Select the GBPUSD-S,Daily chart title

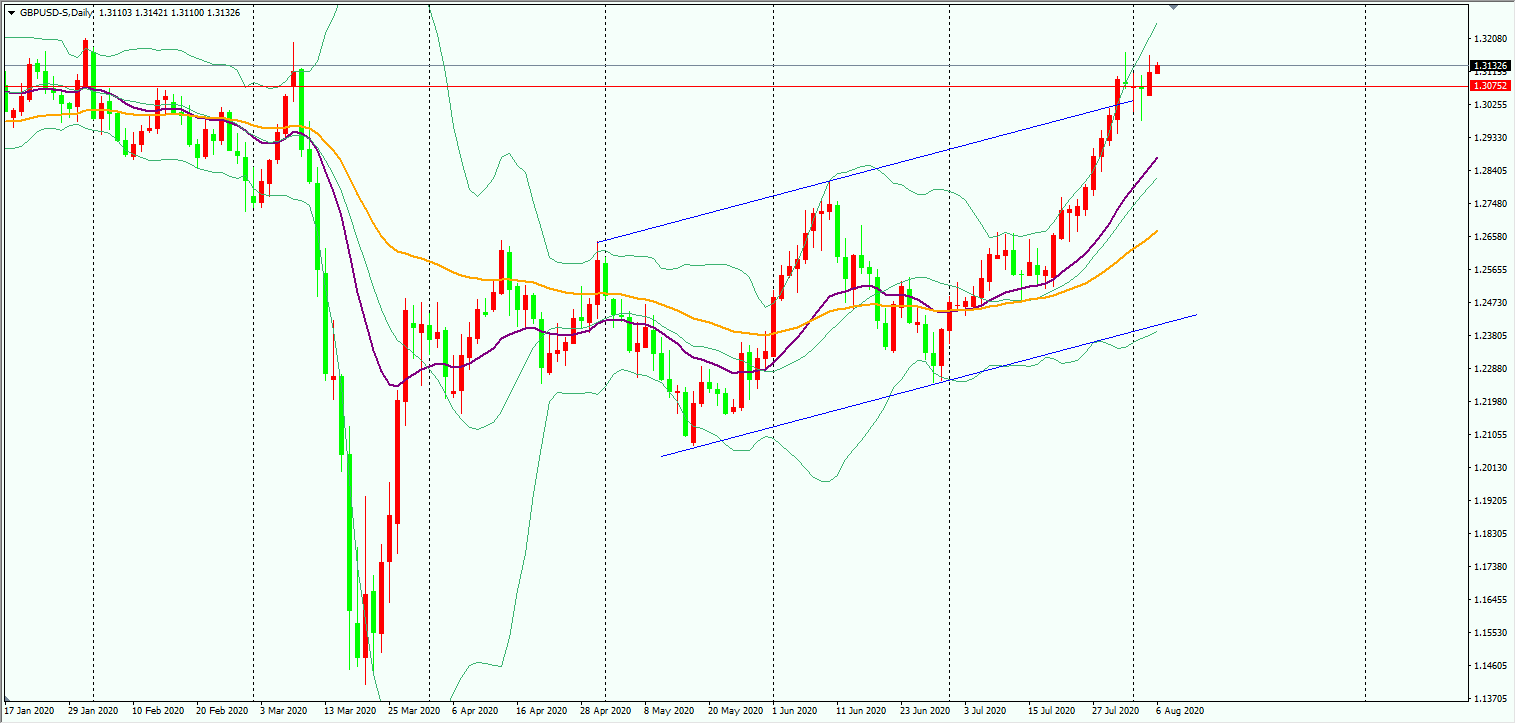point(57,13)
